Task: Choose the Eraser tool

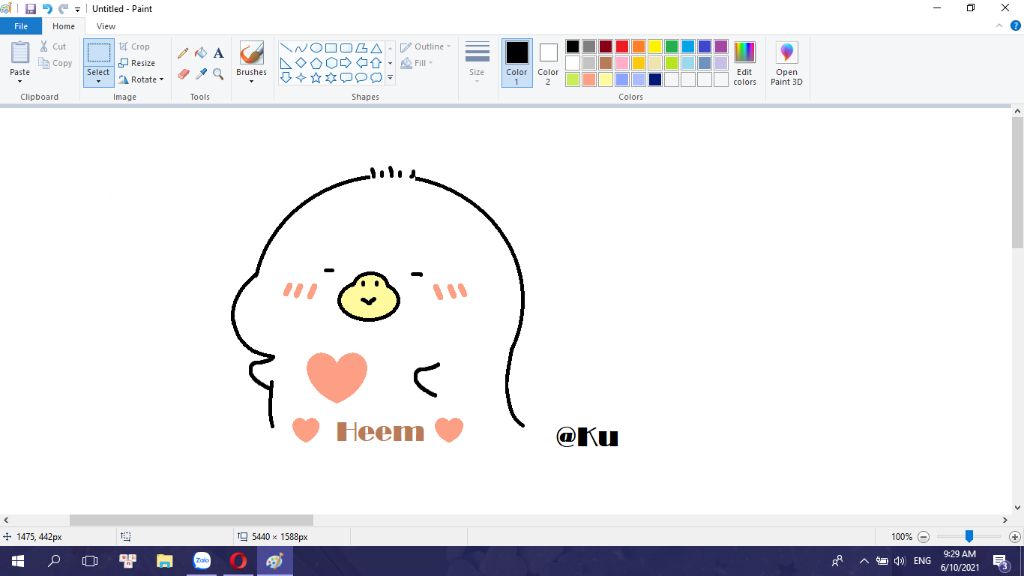Action: pyautogui.click(x=183, y=74)
